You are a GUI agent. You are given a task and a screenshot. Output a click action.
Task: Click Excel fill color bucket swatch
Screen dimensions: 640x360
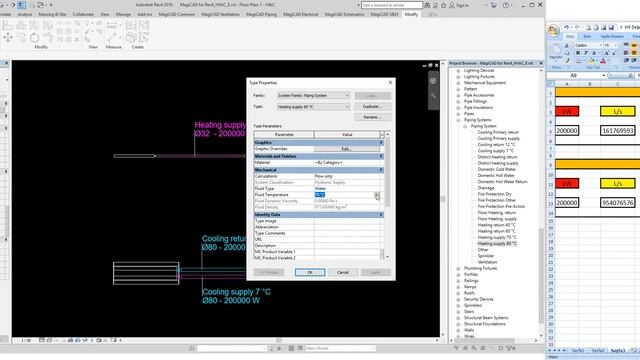click(591, 61)
